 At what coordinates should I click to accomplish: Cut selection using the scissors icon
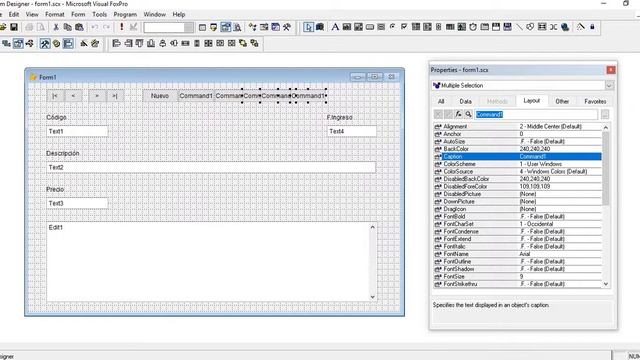pyautogui.click(x=56, y=27)
